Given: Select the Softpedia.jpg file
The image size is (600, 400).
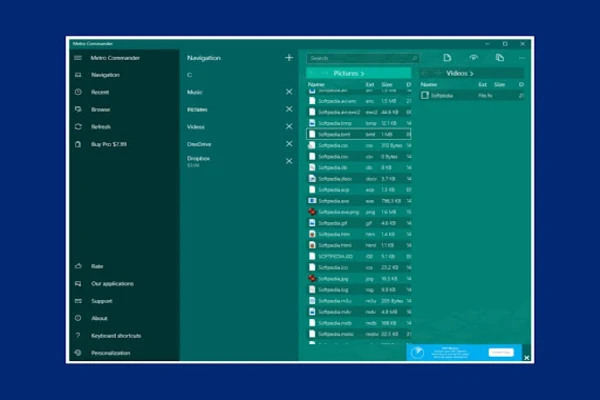Looking at the screenshot, I should point(359,279).
